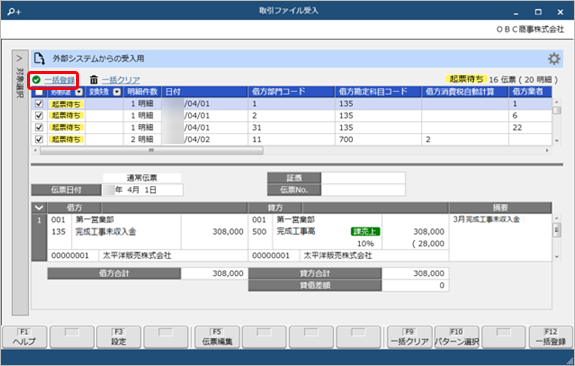Click the F9 一括クリア button
The image size is (575, 366).
pos(410,337)
